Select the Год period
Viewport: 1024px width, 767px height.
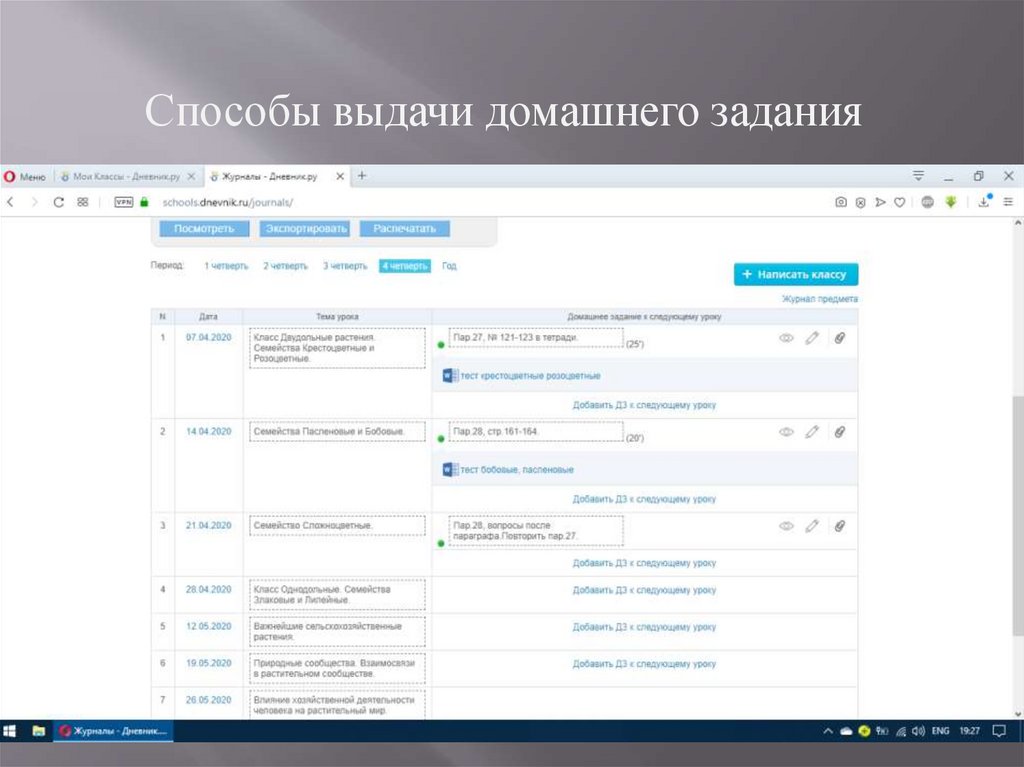[x=449, y=266]
